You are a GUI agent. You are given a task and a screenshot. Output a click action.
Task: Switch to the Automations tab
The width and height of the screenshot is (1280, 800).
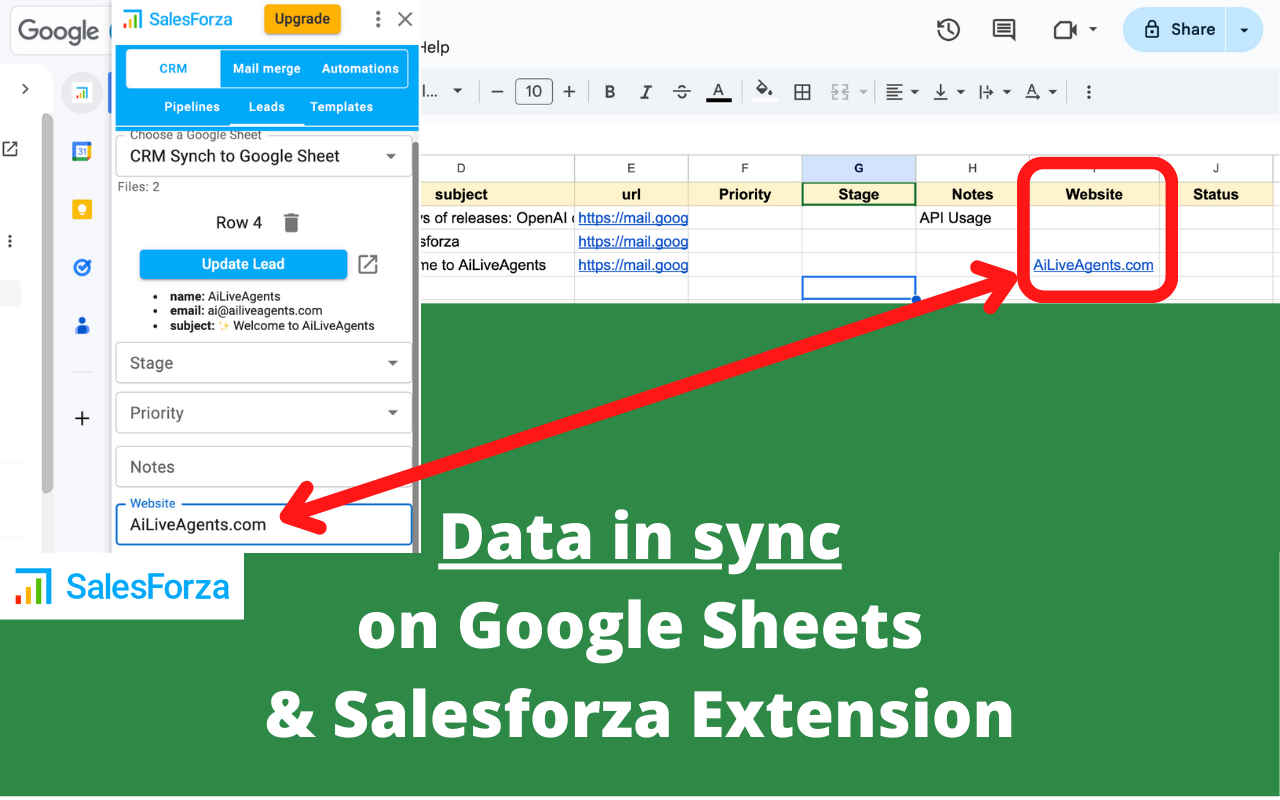pyautogui.click(x=360, y=69)
